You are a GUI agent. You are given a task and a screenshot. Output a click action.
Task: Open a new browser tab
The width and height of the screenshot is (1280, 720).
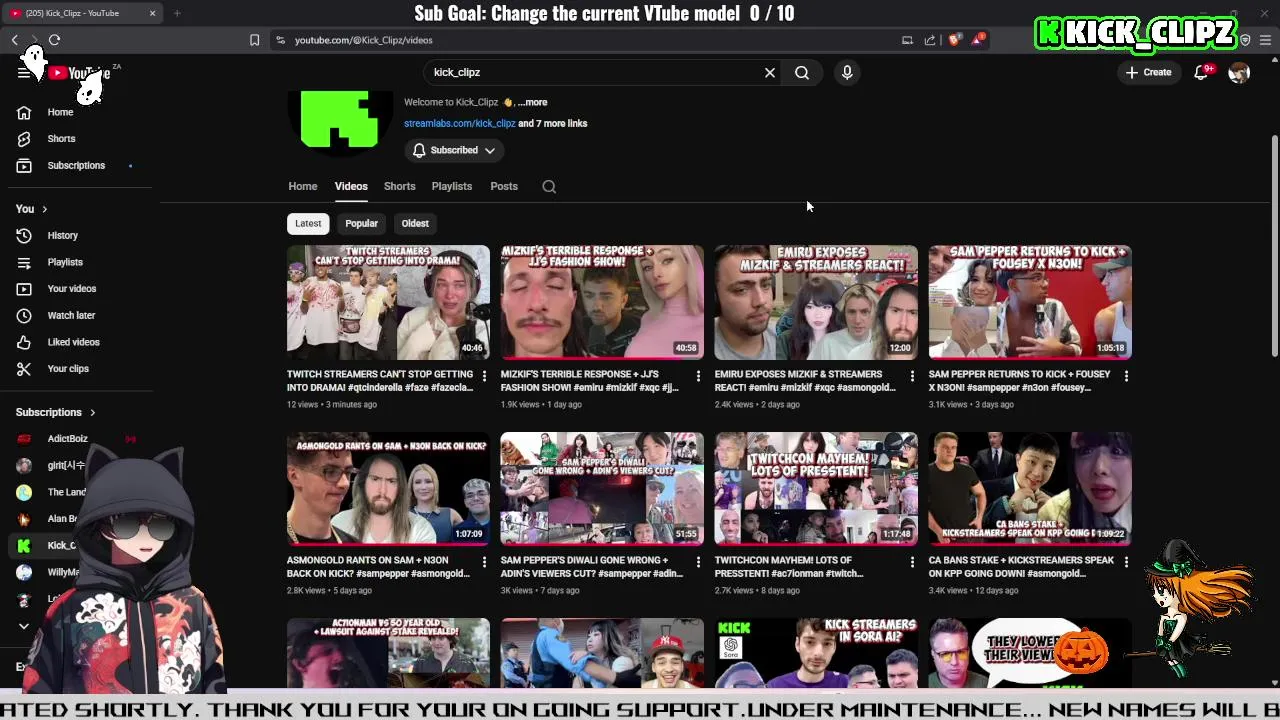coord(177,13)
